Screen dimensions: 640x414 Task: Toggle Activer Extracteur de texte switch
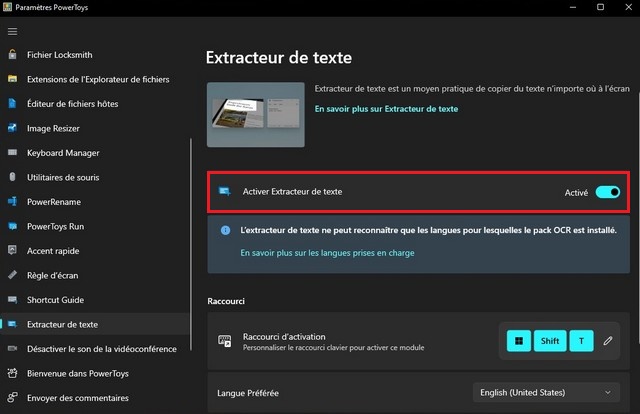(607, 192)
